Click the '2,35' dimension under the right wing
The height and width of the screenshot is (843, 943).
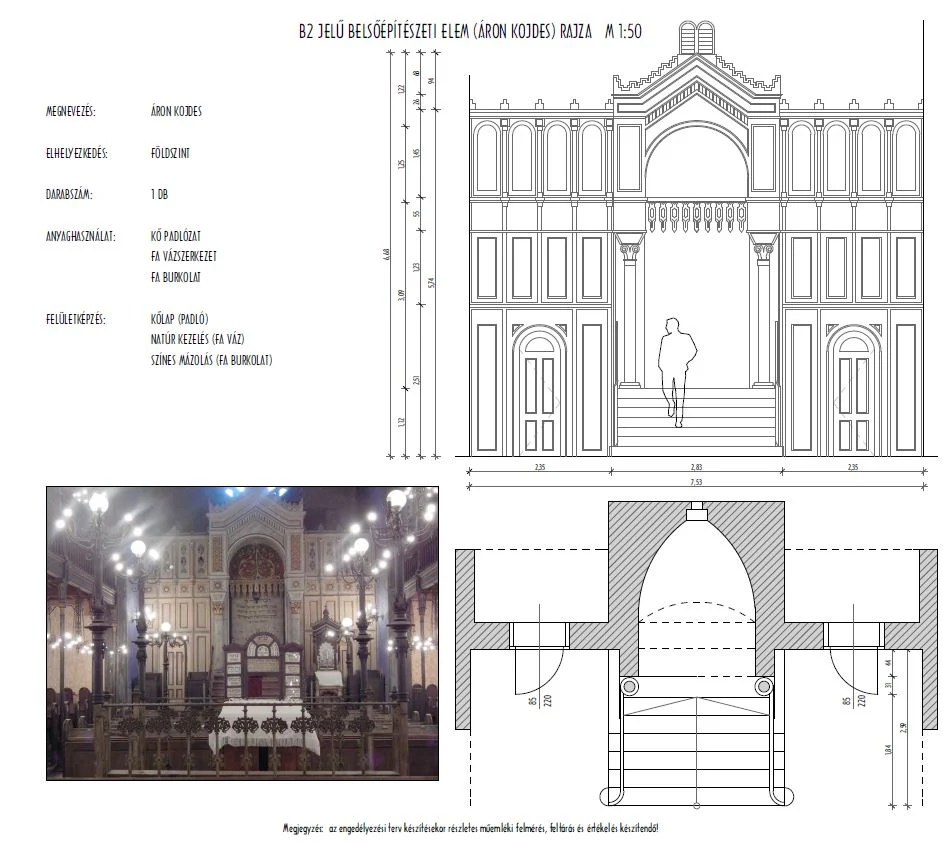pos(853,467)
